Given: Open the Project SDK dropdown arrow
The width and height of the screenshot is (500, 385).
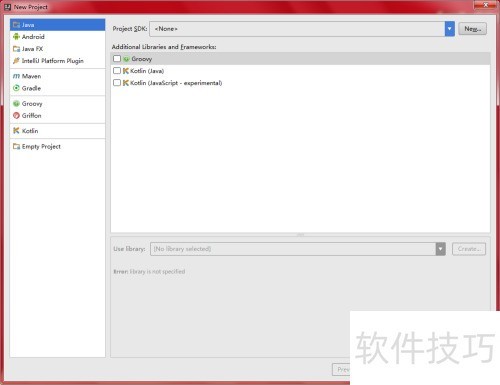Looking at the screenshot, I should coord(450,29).
